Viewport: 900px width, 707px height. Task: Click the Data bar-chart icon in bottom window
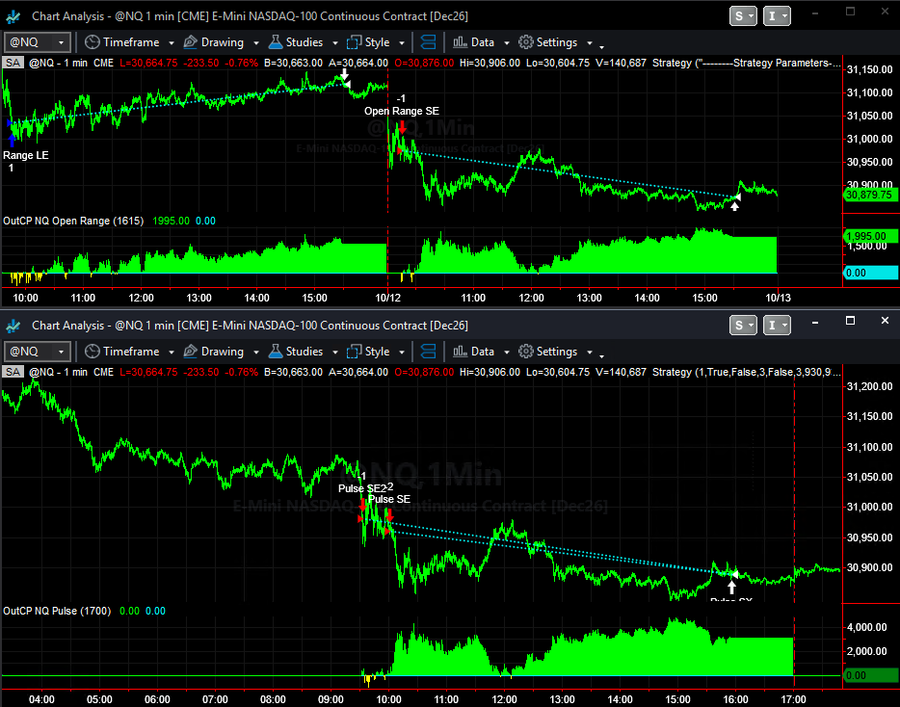[x=460, y=352]
